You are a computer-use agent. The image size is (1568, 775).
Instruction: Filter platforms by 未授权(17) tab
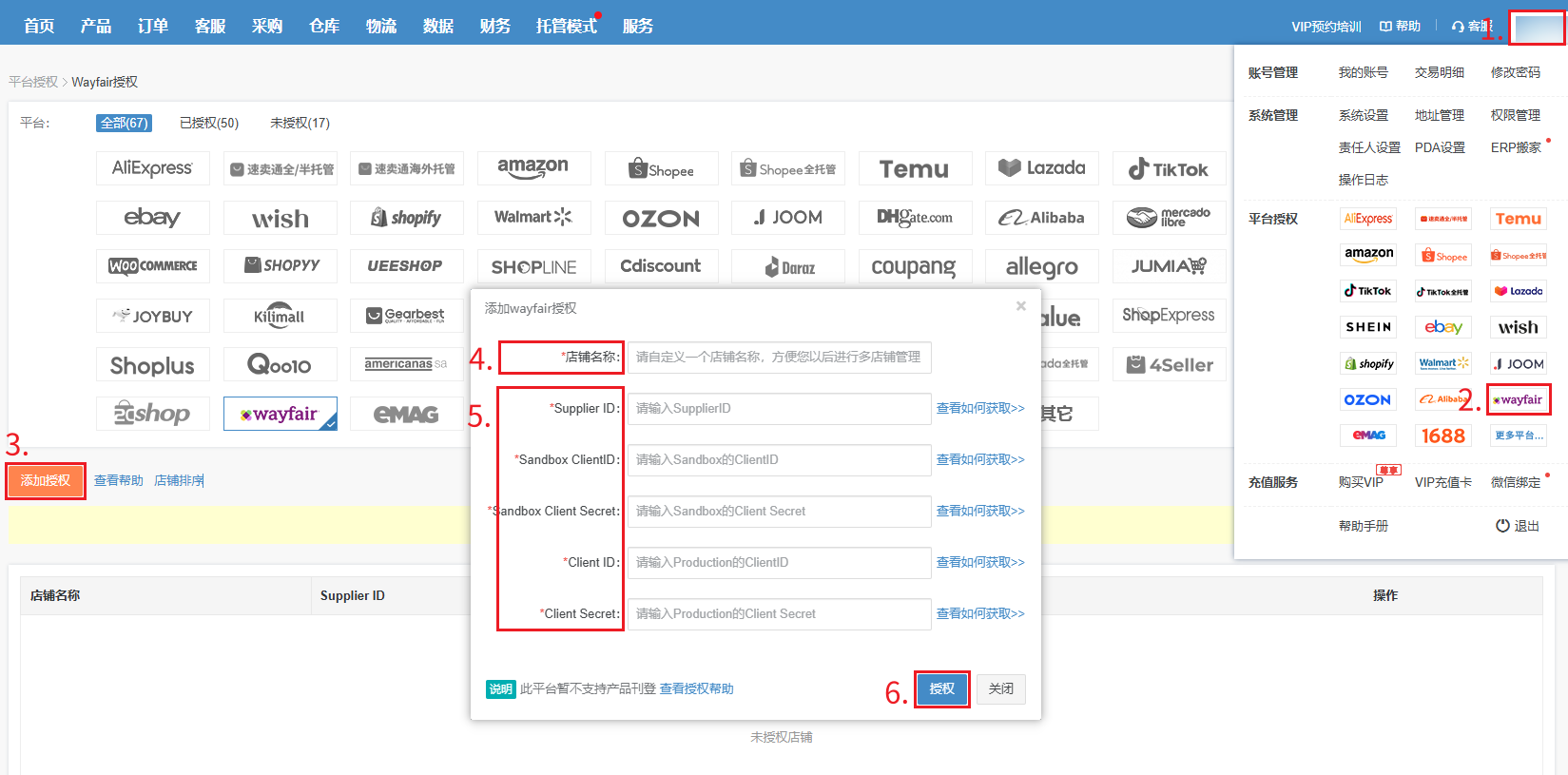pos(300,123)
